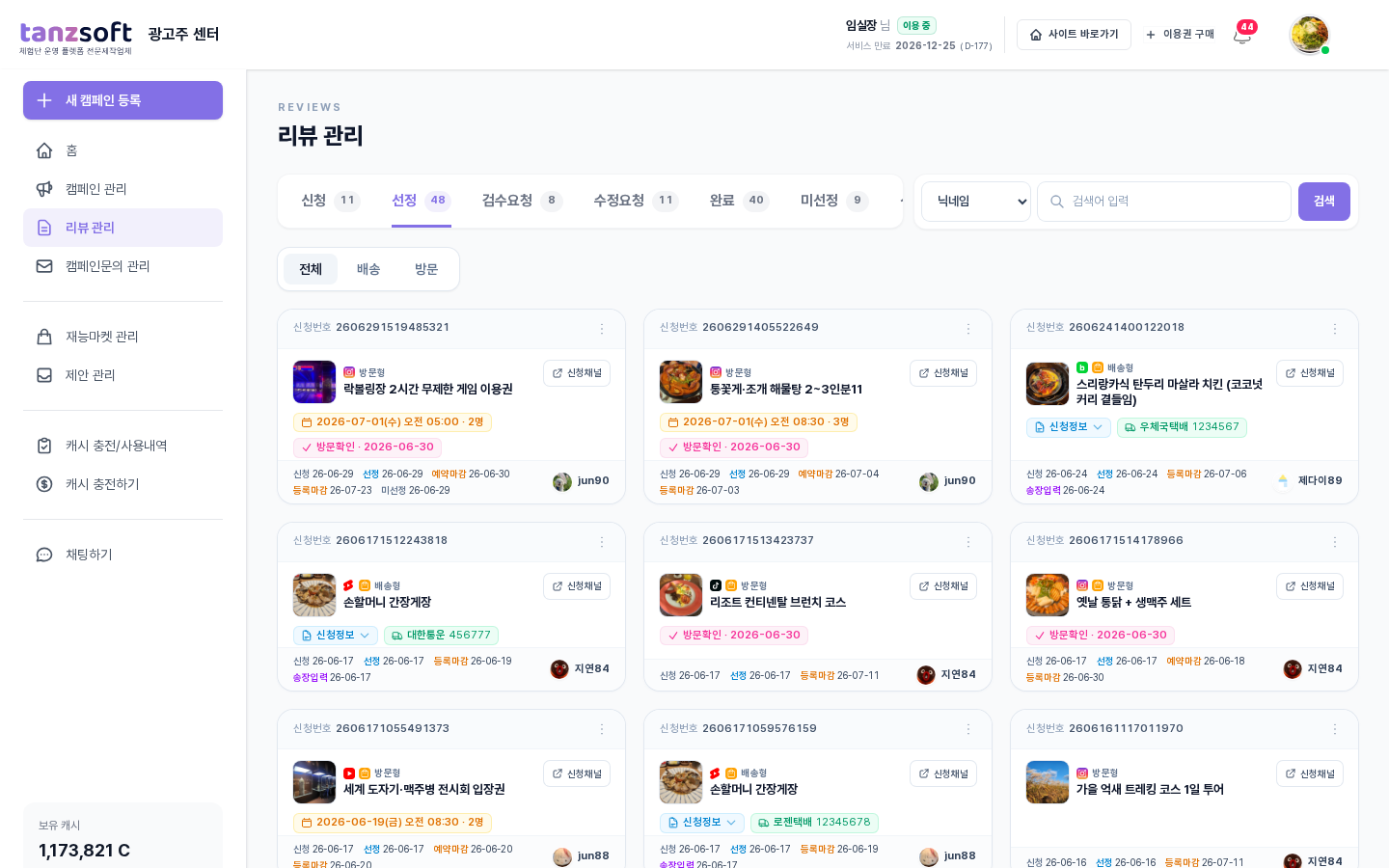Open 캠페인 관리 in sidebar
This screenshot has width=1389, height=868.
click(123, 189)
